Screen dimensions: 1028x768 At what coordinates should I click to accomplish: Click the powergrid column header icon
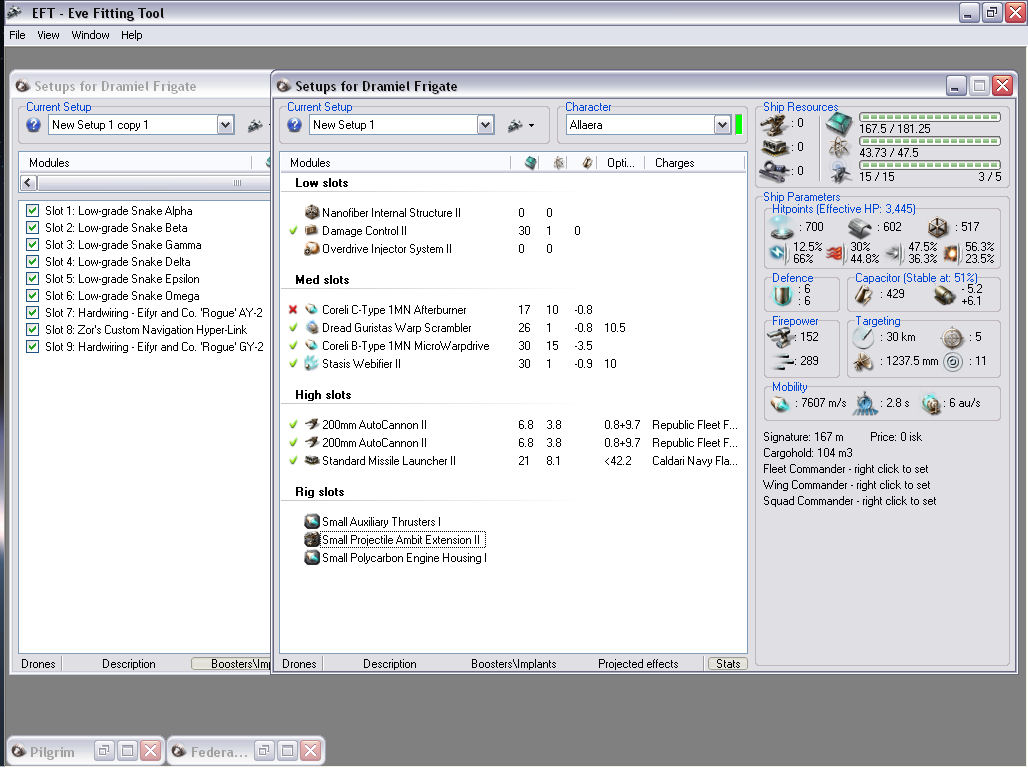[559, 163]
